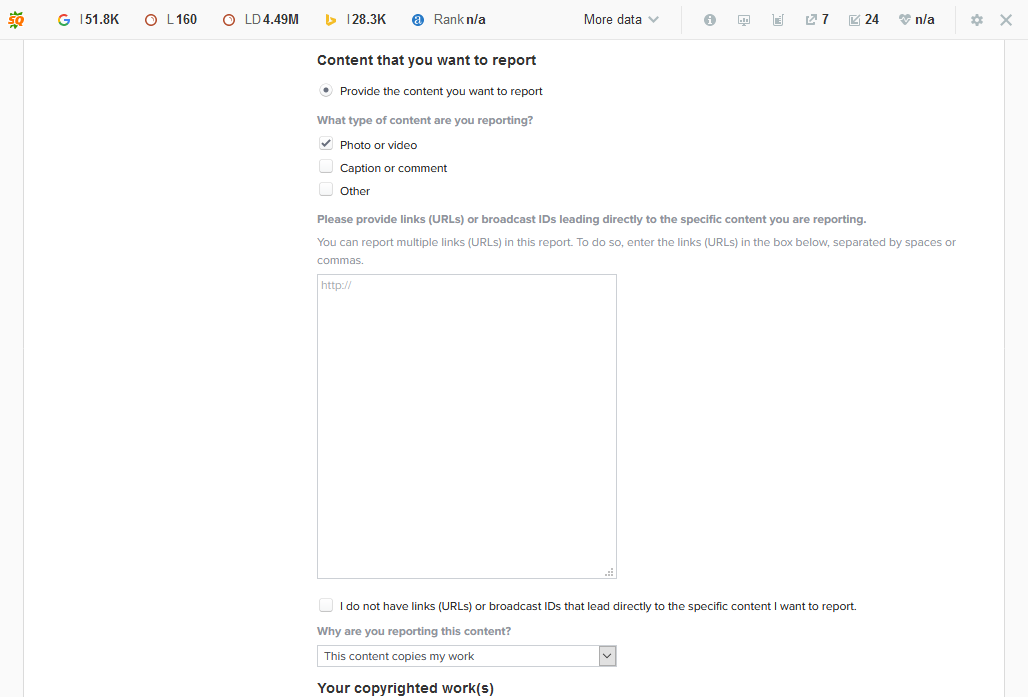The width and height of the screenshot is (1028, 697).
Task: Click the SEOquake logo icon
Action: pos(16,19)
